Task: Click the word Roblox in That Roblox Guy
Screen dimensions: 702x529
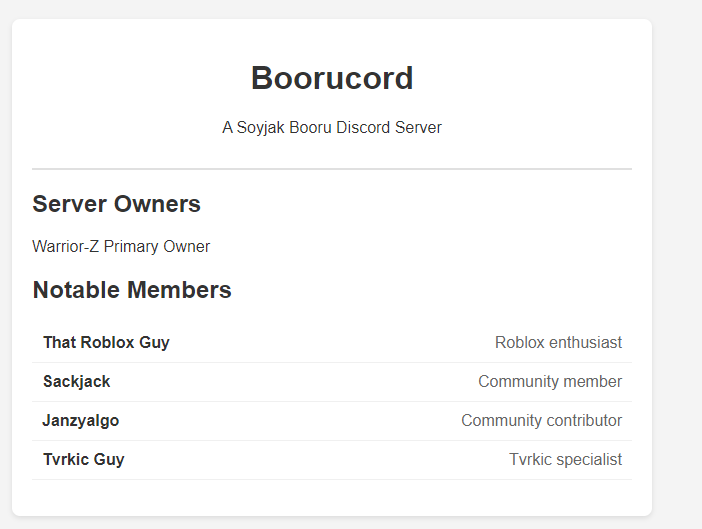Action: (x=107, y=343)
